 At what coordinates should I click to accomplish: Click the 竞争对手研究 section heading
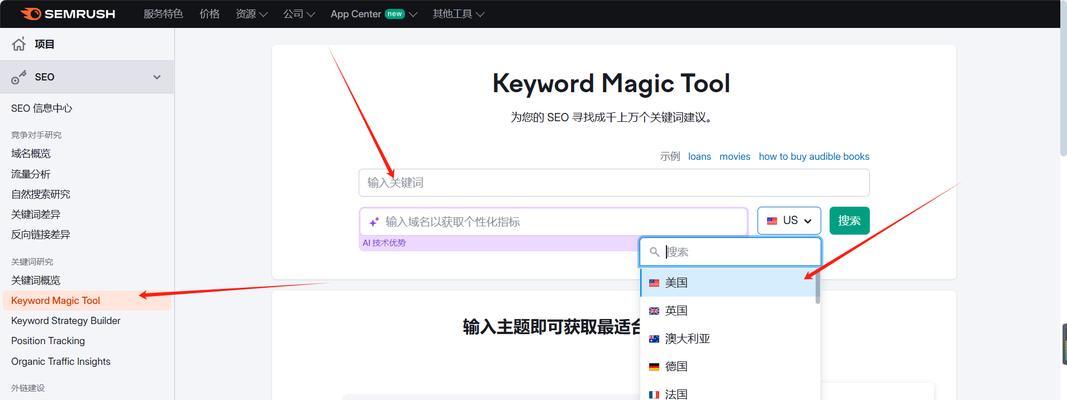[x=36, y=135]
